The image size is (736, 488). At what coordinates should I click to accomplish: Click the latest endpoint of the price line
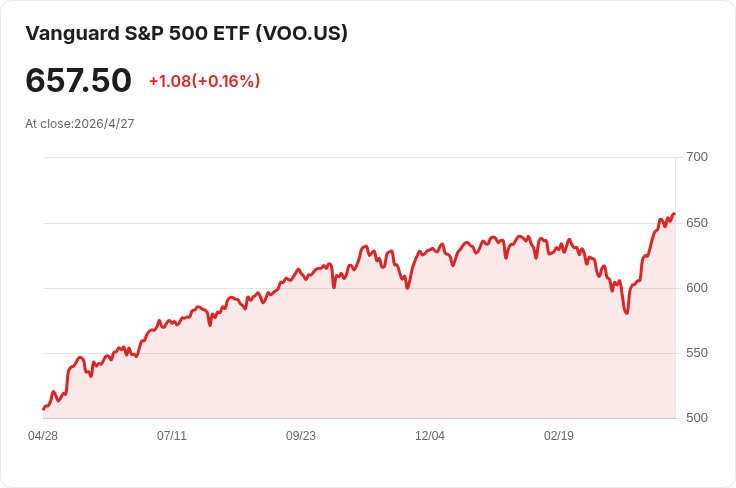click(x=674, y=213)
